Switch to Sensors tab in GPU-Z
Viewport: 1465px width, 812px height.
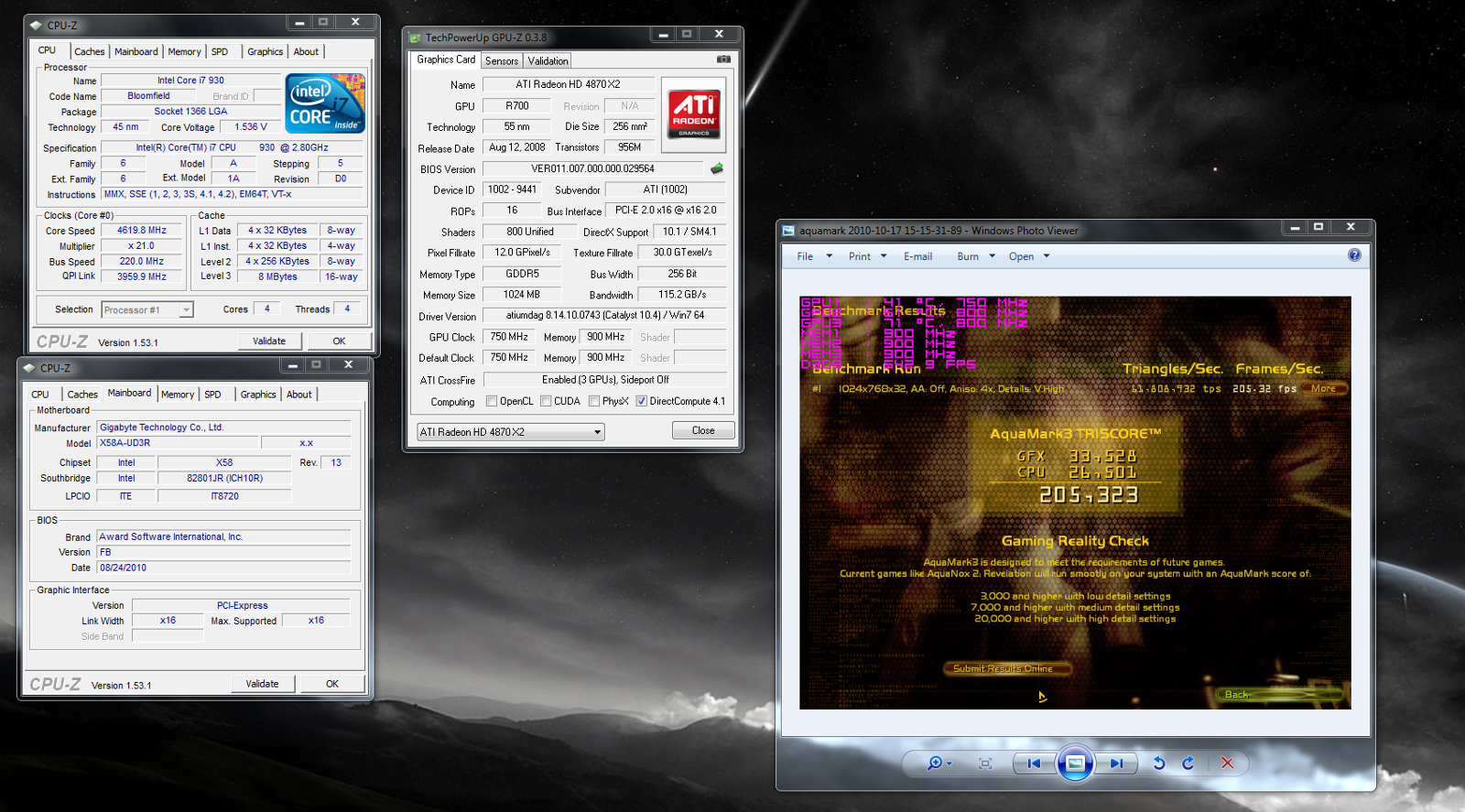pos(502,60)
